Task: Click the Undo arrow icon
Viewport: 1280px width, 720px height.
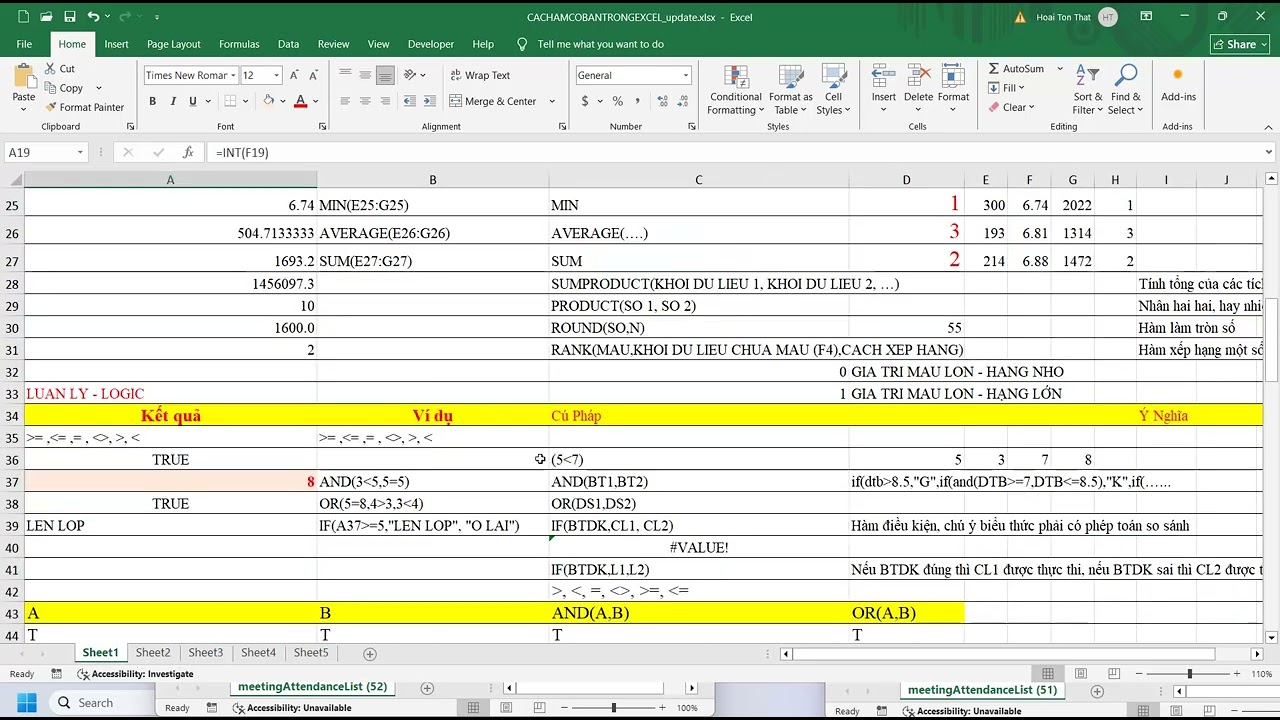Action: pyautogui.click(x=92, y=17)
